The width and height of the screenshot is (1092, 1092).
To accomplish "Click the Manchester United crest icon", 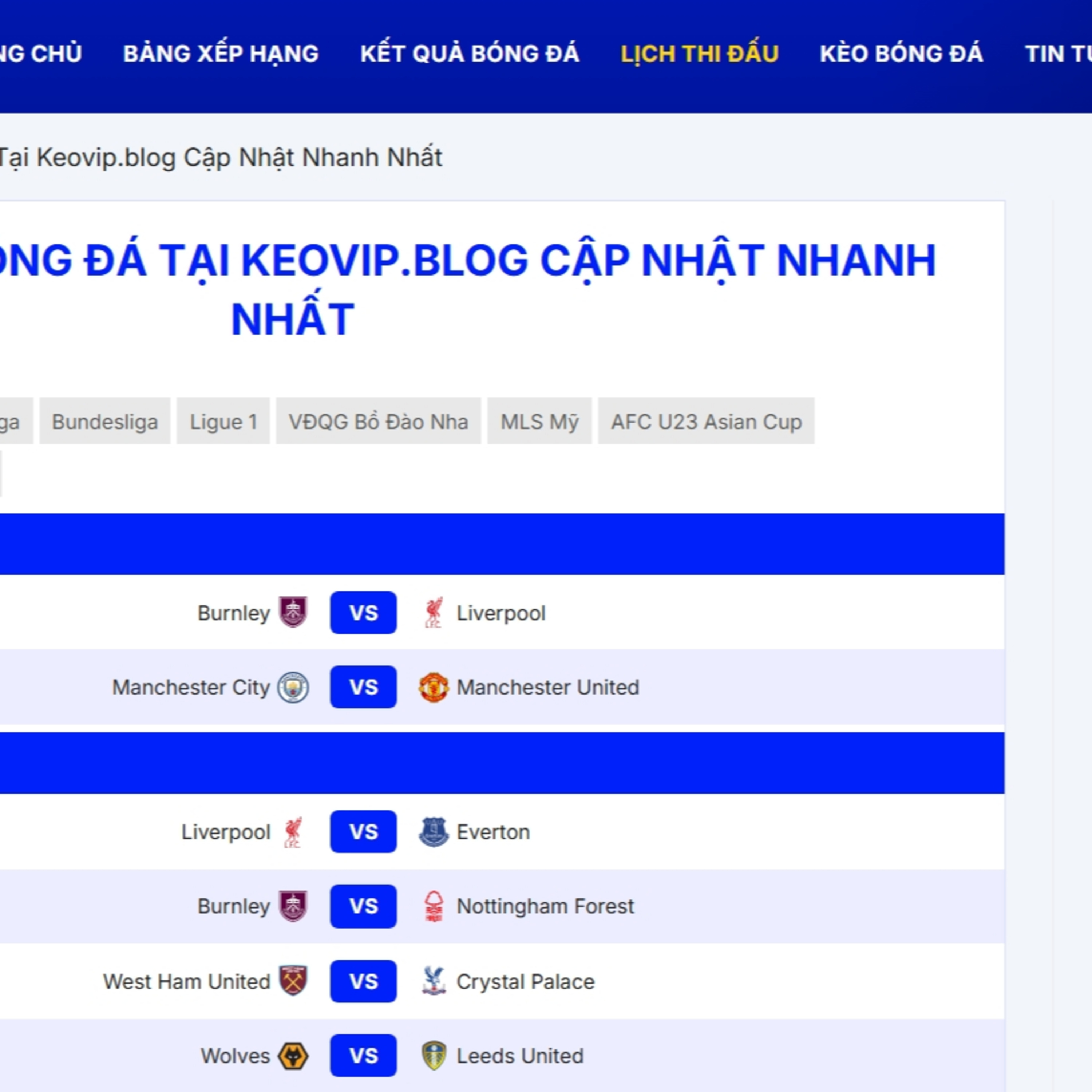I will [x=434, y=687].
